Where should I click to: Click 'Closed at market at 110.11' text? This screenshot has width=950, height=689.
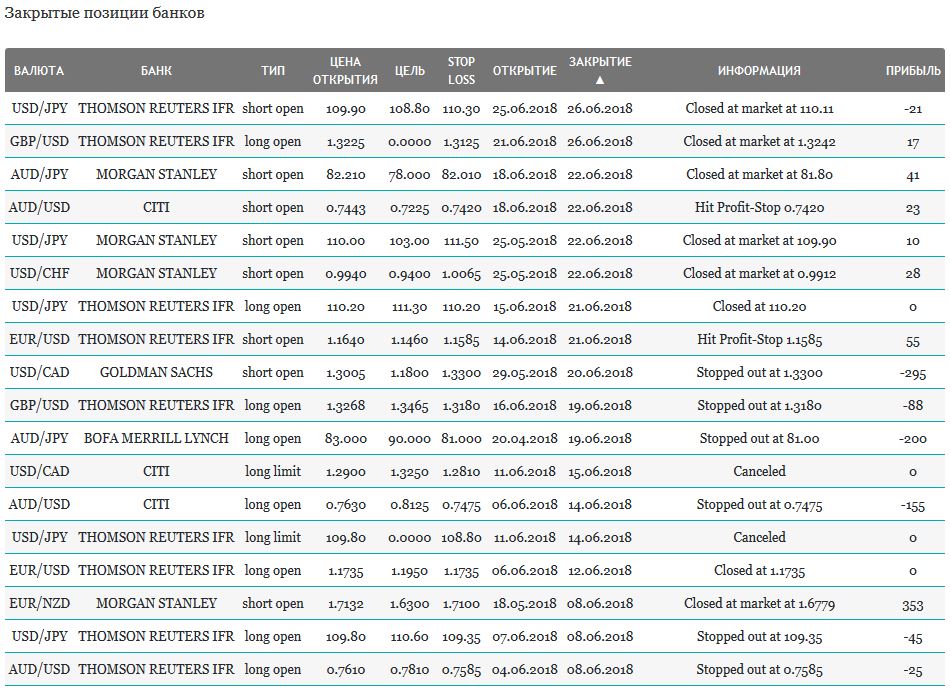pos(760,108)
